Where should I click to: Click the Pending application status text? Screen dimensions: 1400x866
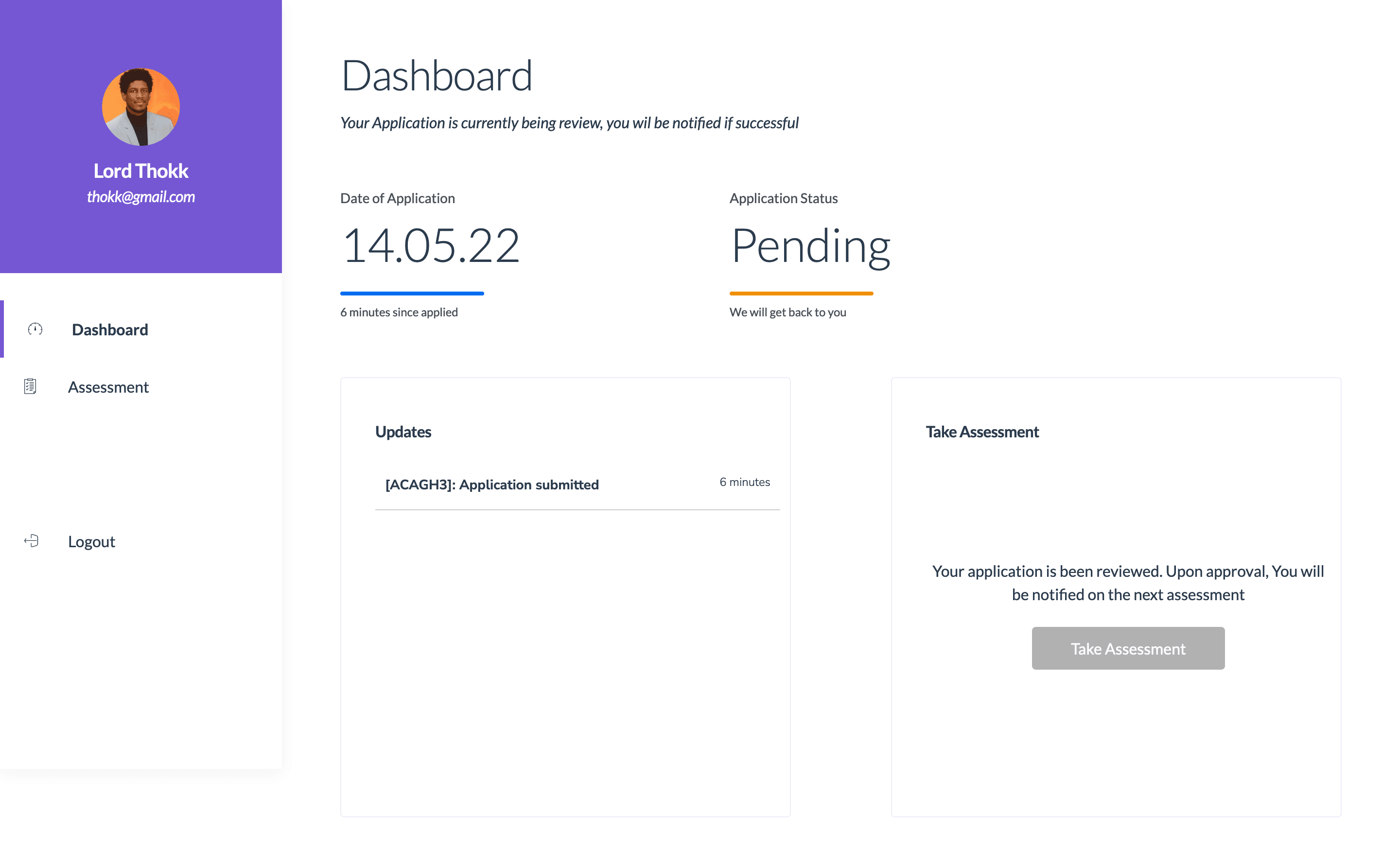coord(810,246)
